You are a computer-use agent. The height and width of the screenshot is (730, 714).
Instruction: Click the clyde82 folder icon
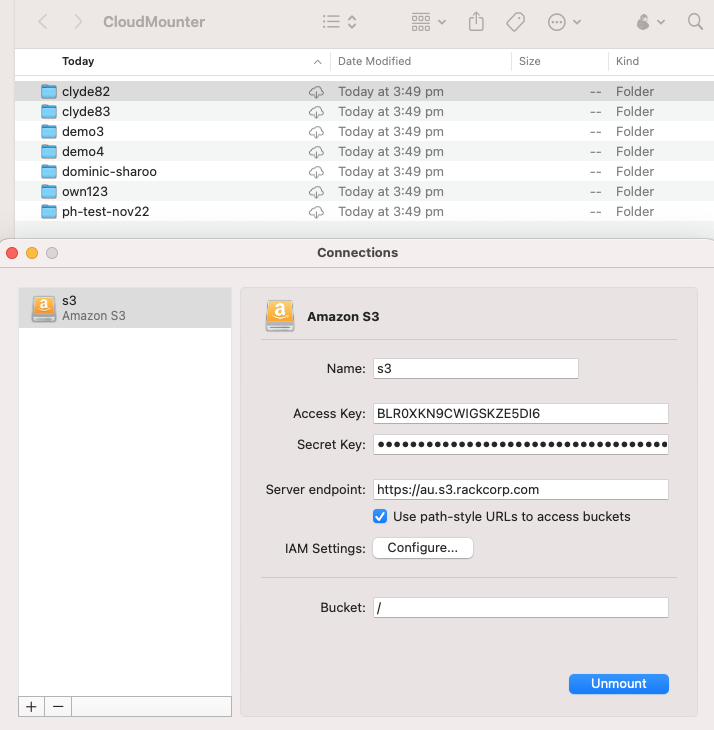pos(49,91)
